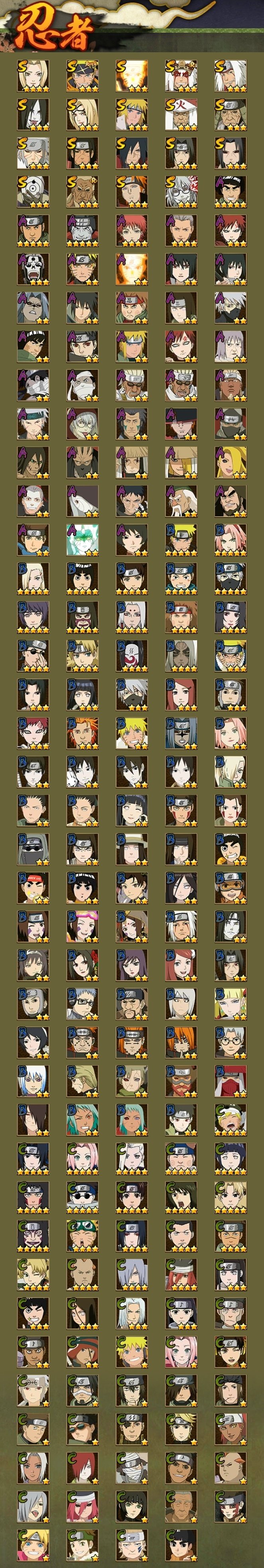Screen dimensions: 264x1568
Task: Pick the golden glowing S-rank portrait
Action: click(x=132, y=75)
